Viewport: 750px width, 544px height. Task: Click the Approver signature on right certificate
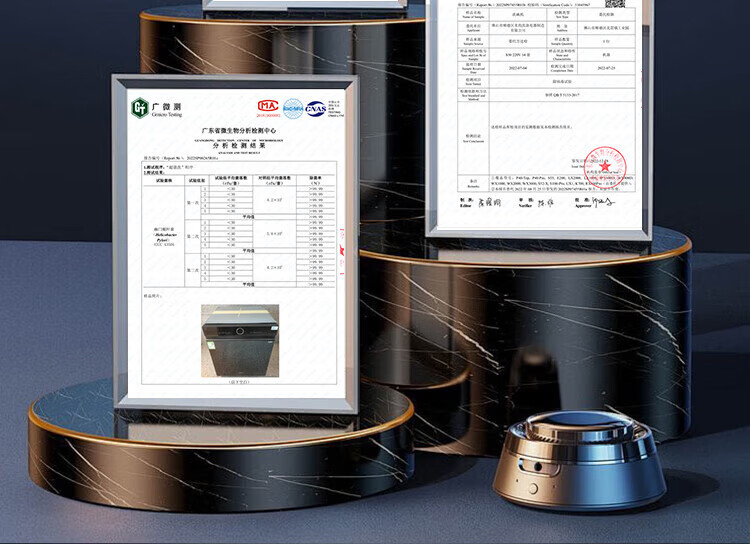pyautogui.click(x=602, y=201)
